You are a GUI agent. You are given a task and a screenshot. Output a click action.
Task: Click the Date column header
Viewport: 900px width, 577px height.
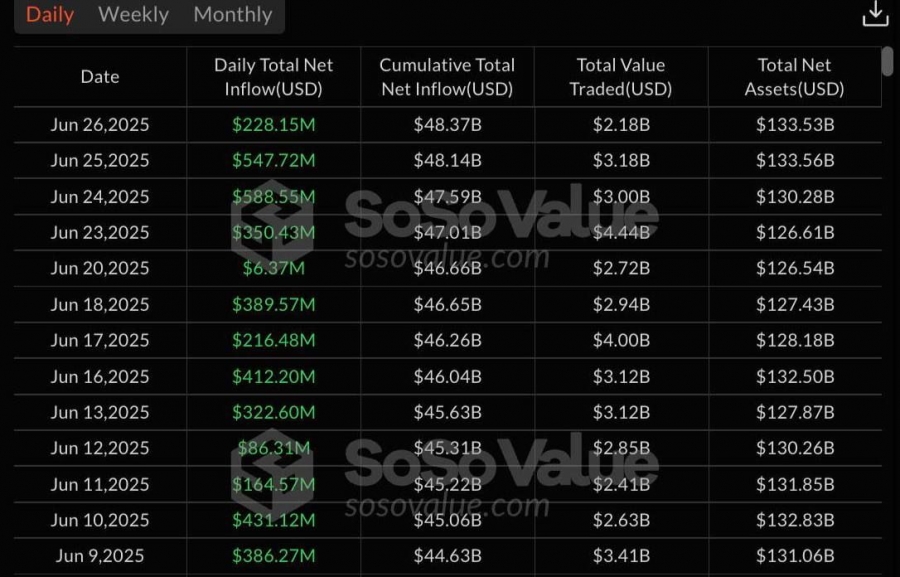point(100,76)
